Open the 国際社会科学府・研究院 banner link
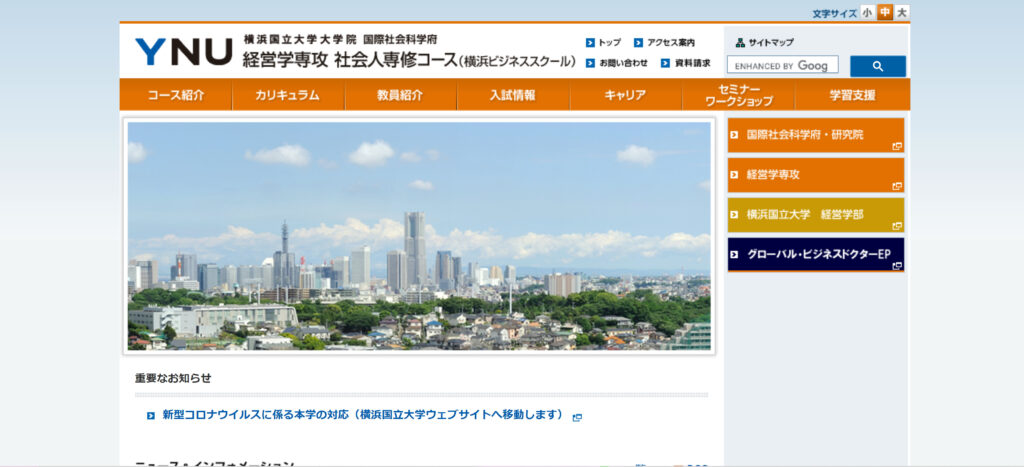Image resolution: width=1024 pixels, height=467 pixels. pyautogui.click(x=815, y=135)
